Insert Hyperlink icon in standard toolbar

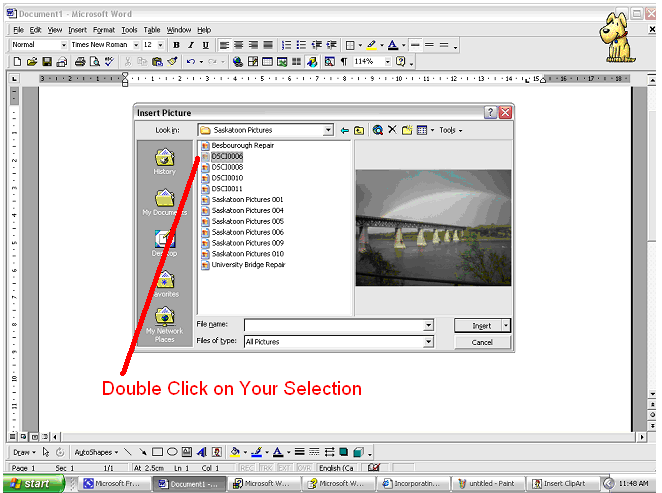(238, 62)
